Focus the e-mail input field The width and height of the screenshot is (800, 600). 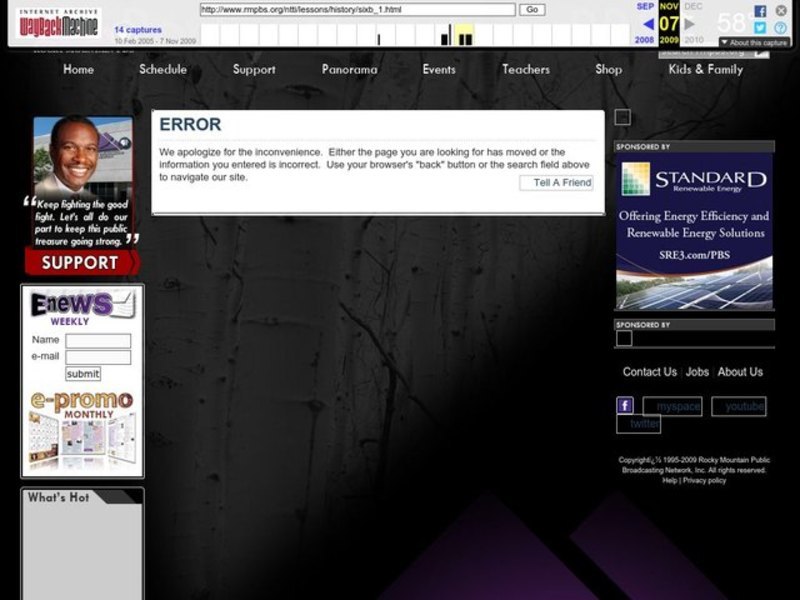coord(98,357)
